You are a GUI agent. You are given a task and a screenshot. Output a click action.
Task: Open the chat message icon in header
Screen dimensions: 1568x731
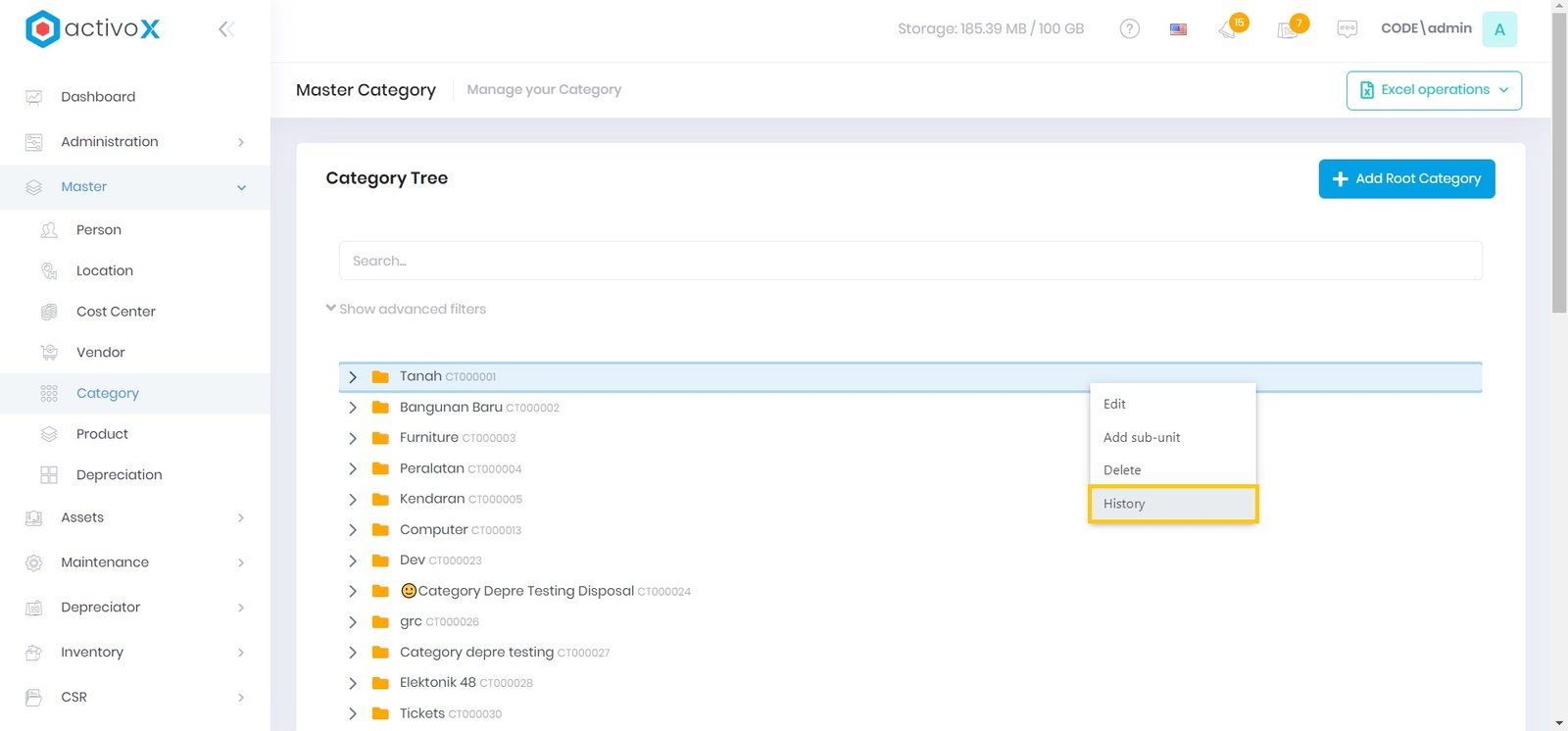(x=1347, y=29)
